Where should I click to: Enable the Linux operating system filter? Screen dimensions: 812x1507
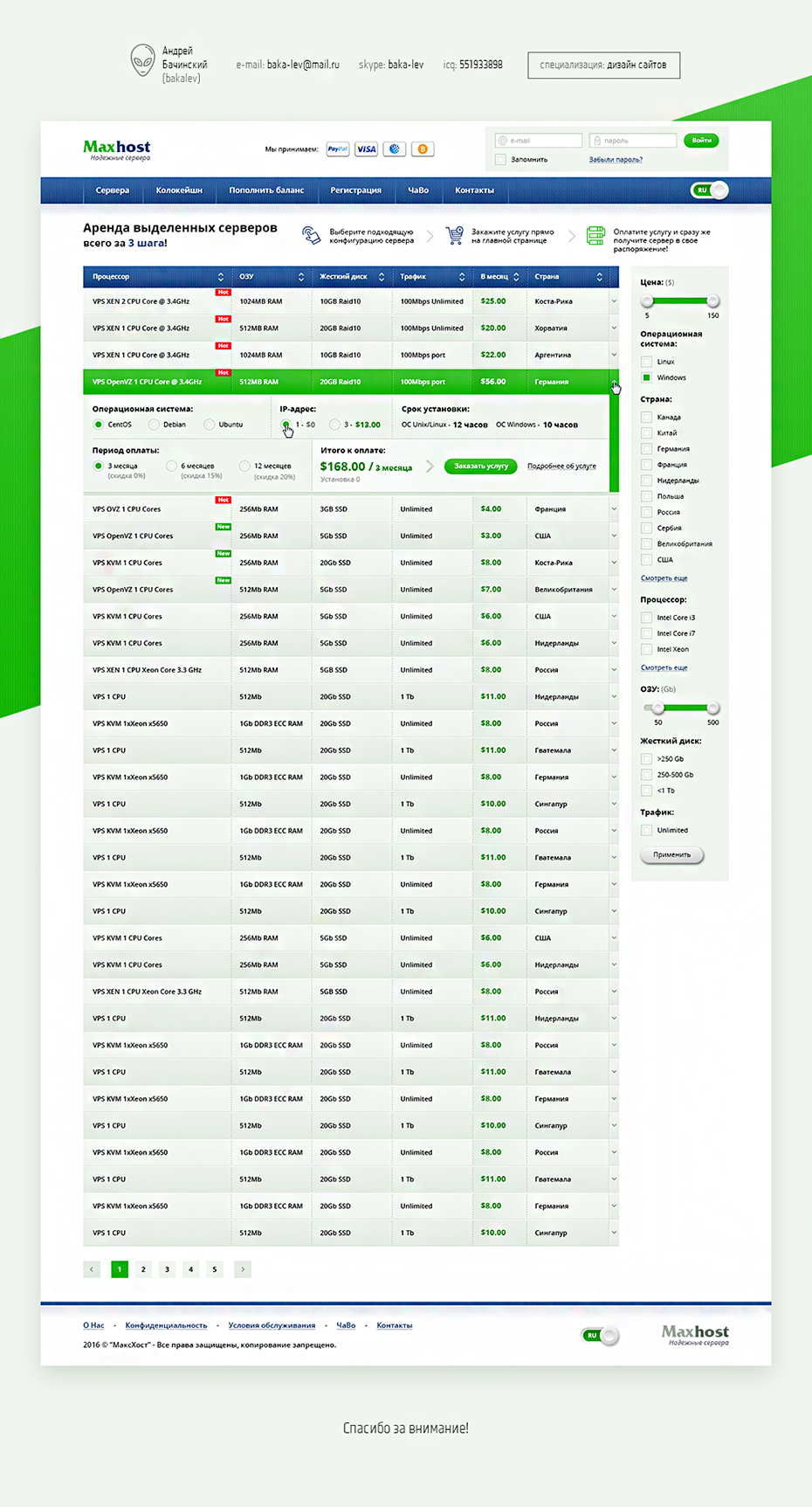click(x=646, y=362)
